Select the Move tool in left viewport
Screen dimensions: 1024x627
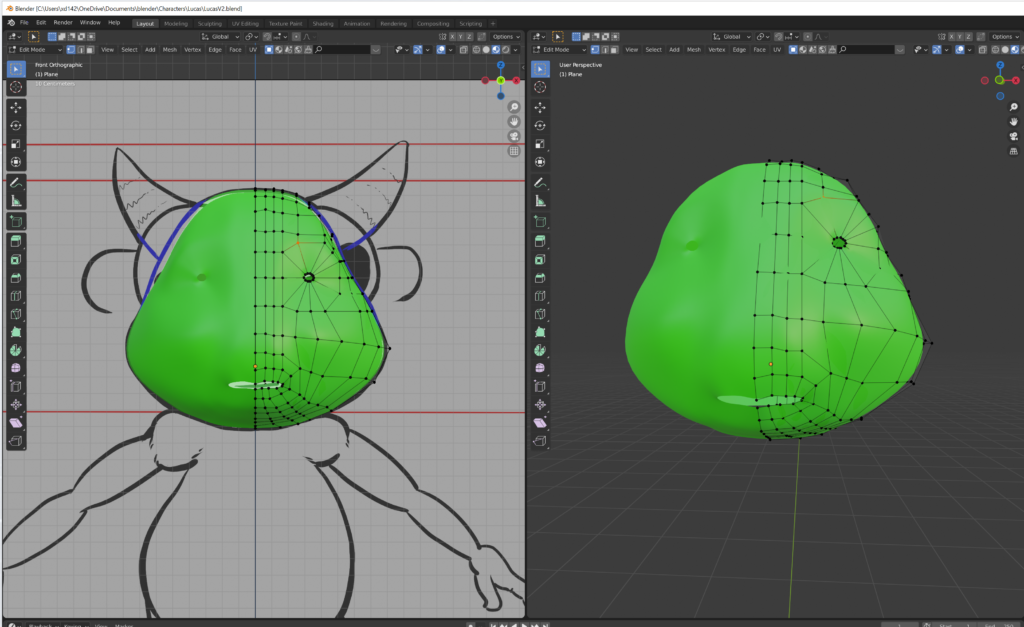click(x=16, y=106)
